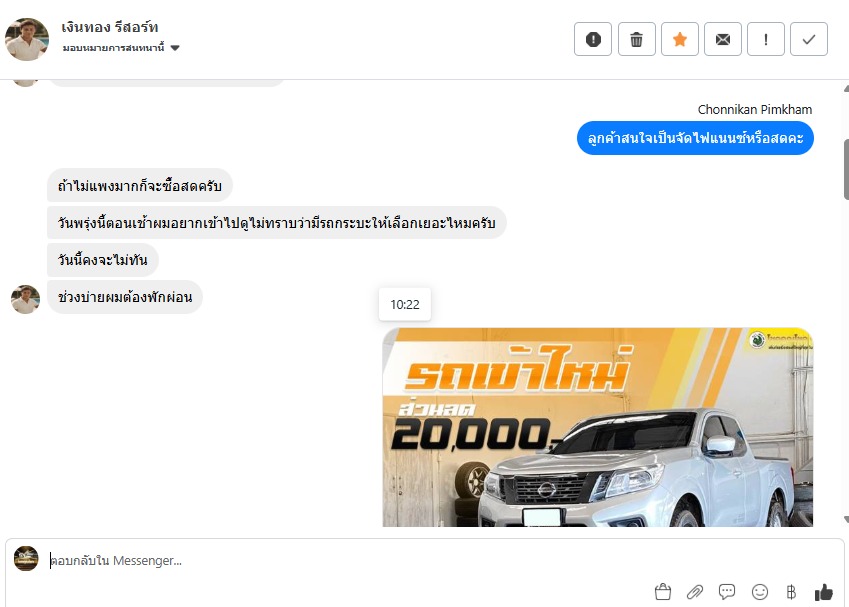Image resolution: width=849 pixels, height=607 pixels.
Task: Click the customer avatar beside the last message
Action: point(25,299)
